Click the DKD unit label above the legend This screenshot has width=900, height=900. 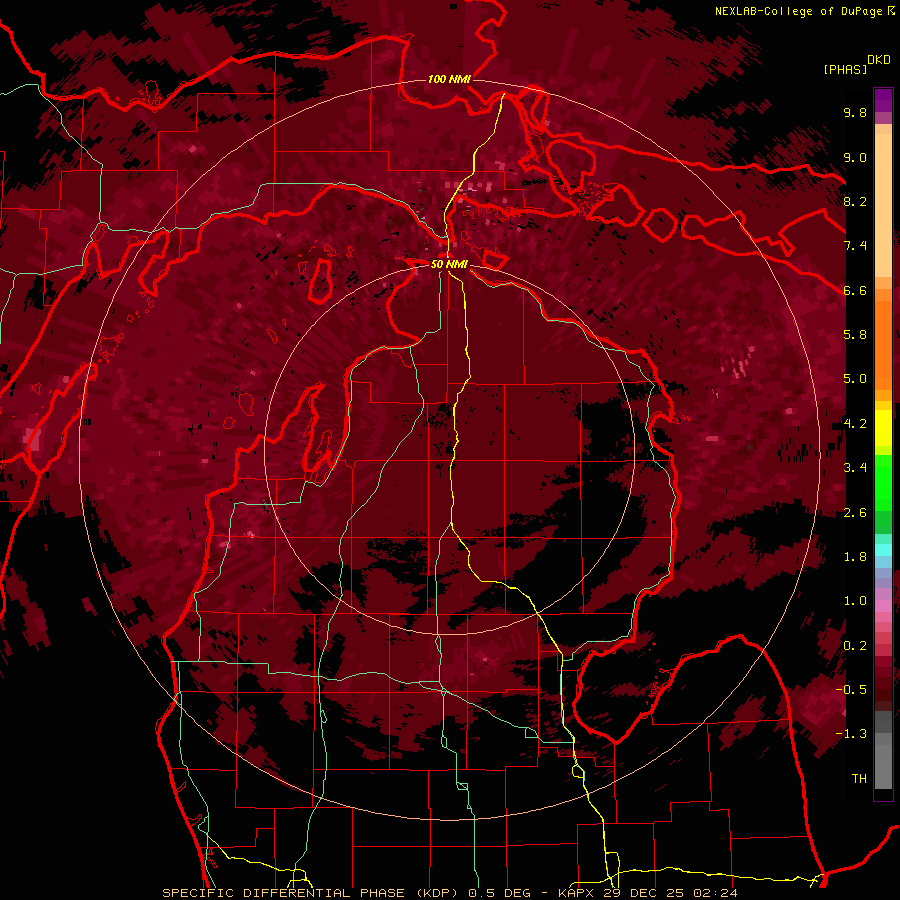point(878,60)
